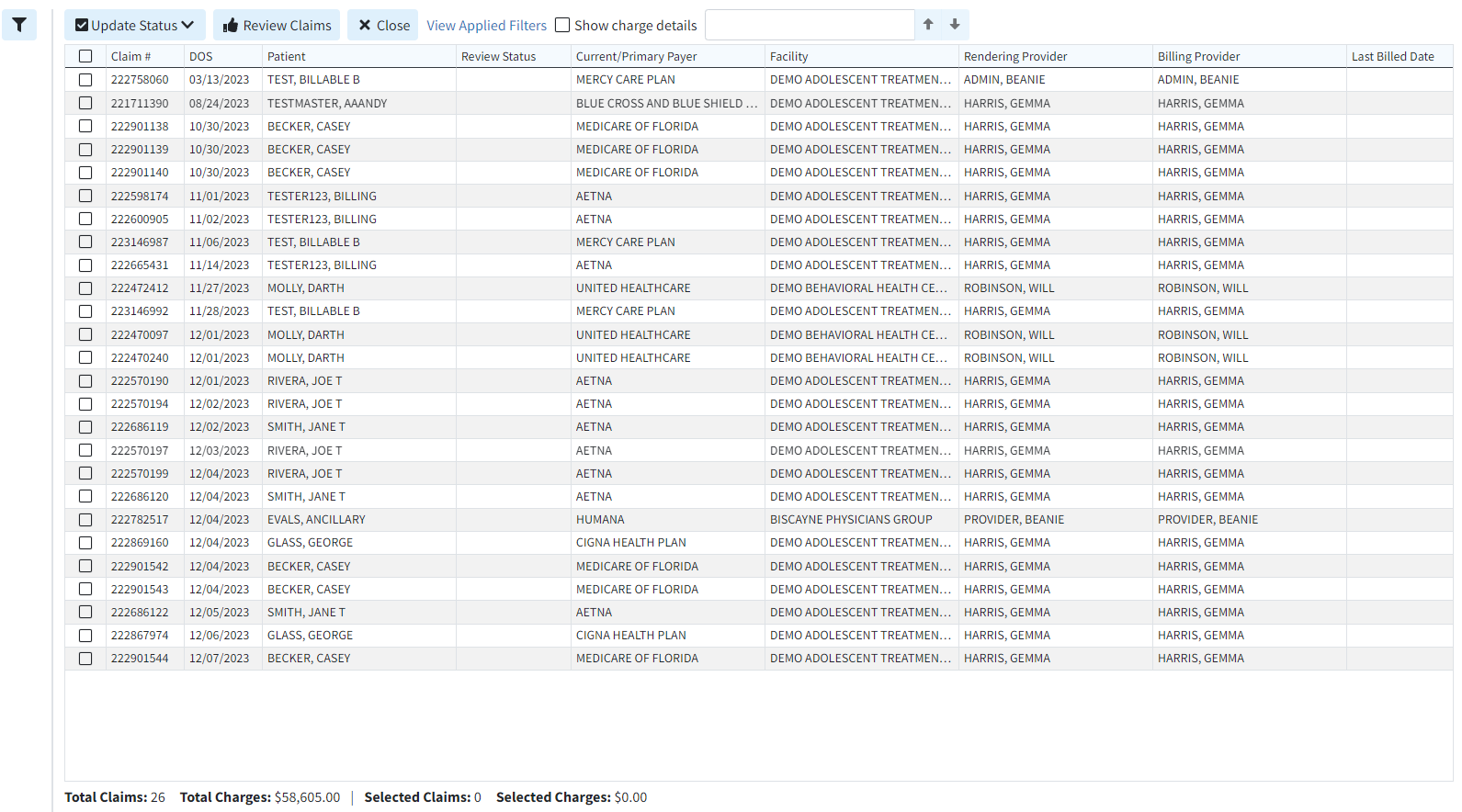Check the box for claim 222782517

pyautogui.click(x=85, y=520)
